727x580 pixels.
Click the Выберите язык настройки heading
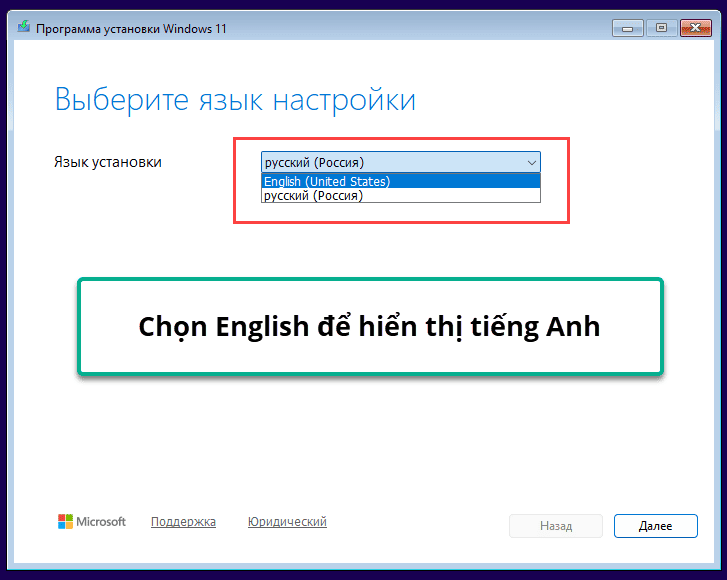[x=235, y=99]
